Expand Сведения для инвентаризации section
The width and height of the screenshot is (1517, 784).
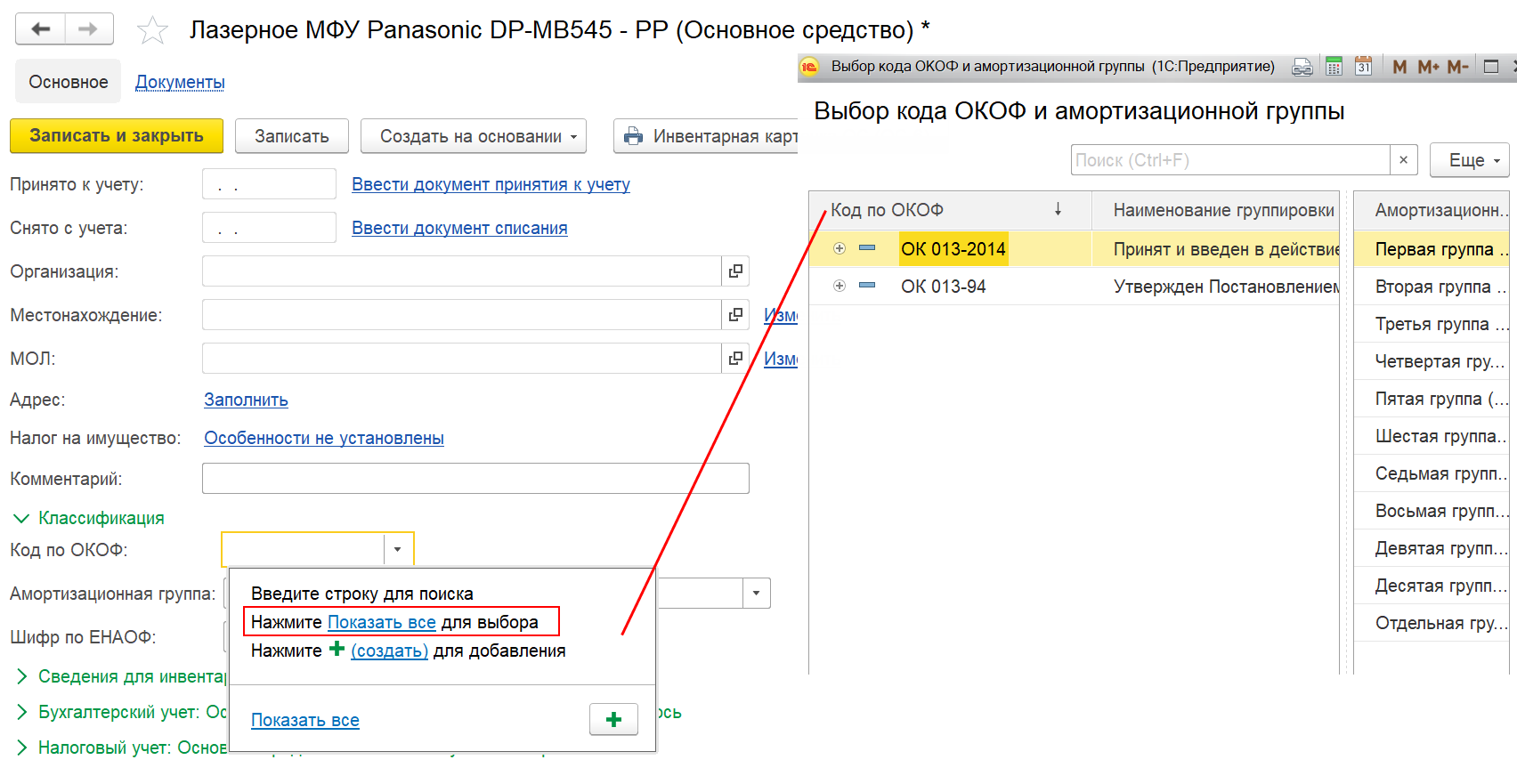coord(21,676)
